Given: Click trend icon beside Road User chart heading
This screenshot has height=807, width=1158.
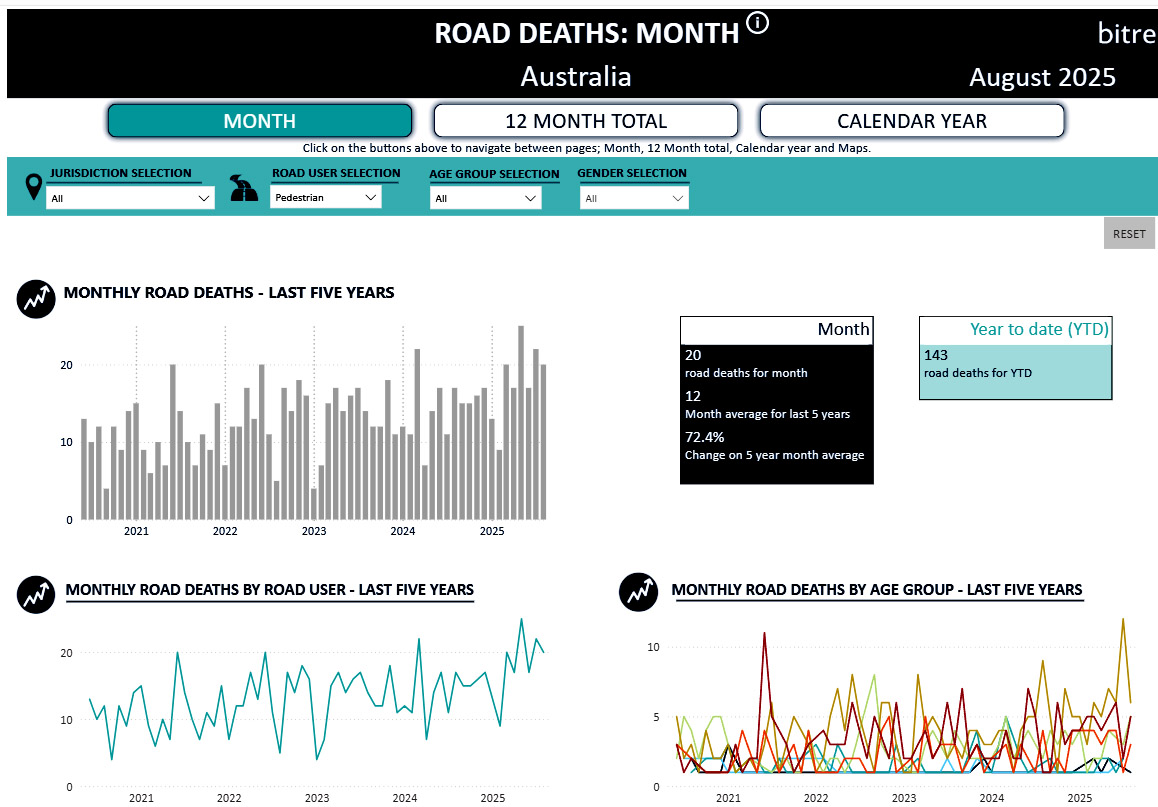Looking at the screenshot, I should pos(36,594).
